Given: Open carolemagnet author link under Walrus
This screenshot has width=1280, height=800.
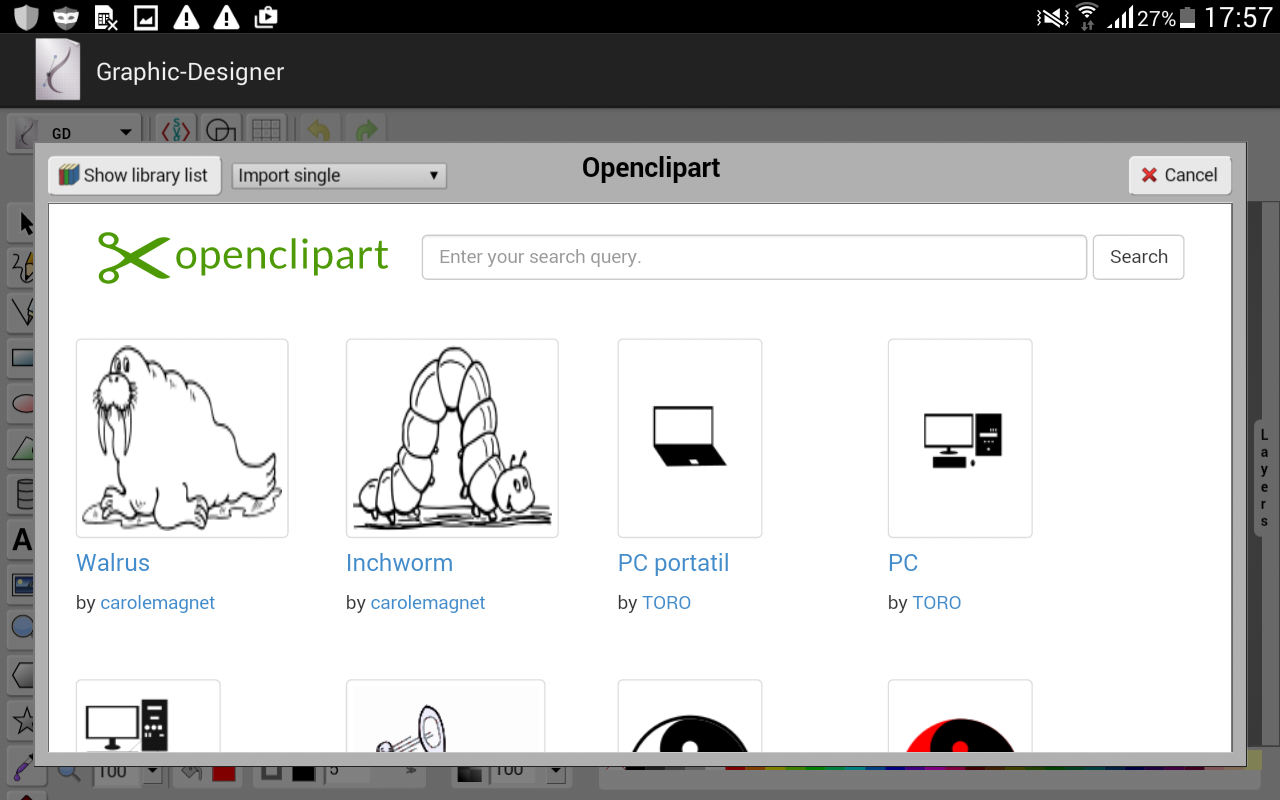Looking at the screenshot, I should 158,603.
